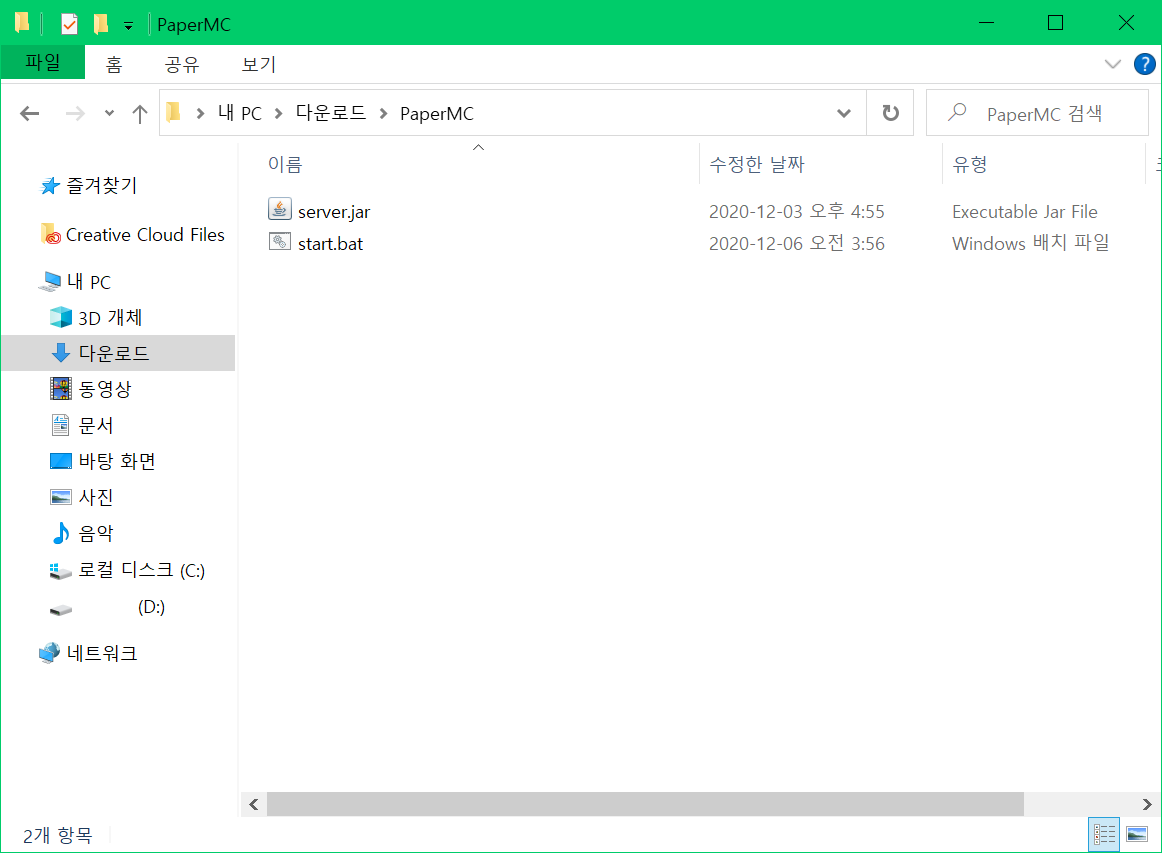Switch to large icons view in status bar
This screenshot has width=1162, height=853.
(x=1137, y=834)
